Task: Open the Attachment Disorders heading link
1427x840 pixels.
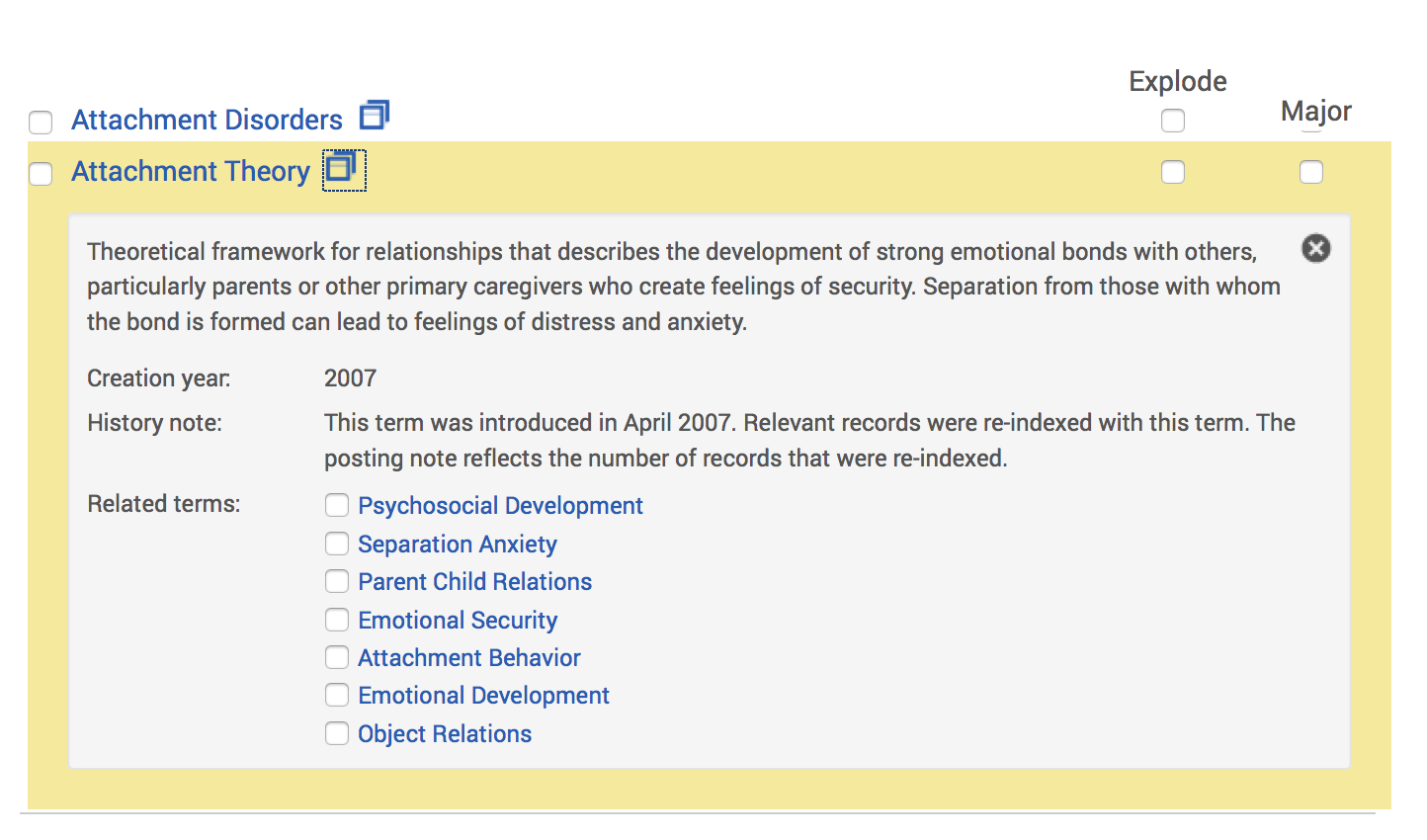Action: [207, 120]
